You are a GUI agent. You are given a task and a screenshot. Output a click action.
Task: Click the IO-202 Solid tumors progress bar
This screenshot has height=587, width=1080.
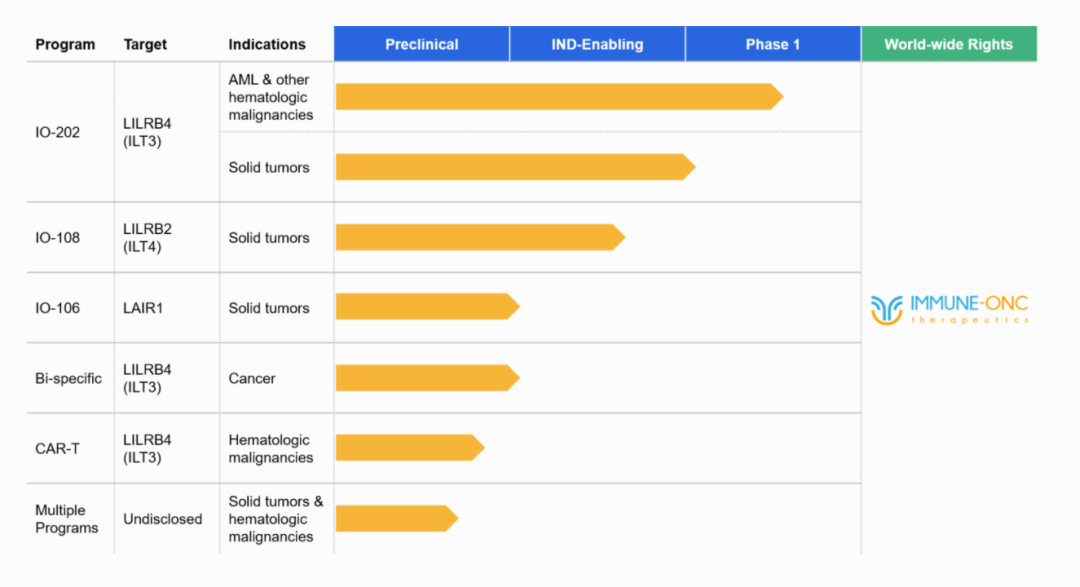pyautogui.click(x=515, y=167)
